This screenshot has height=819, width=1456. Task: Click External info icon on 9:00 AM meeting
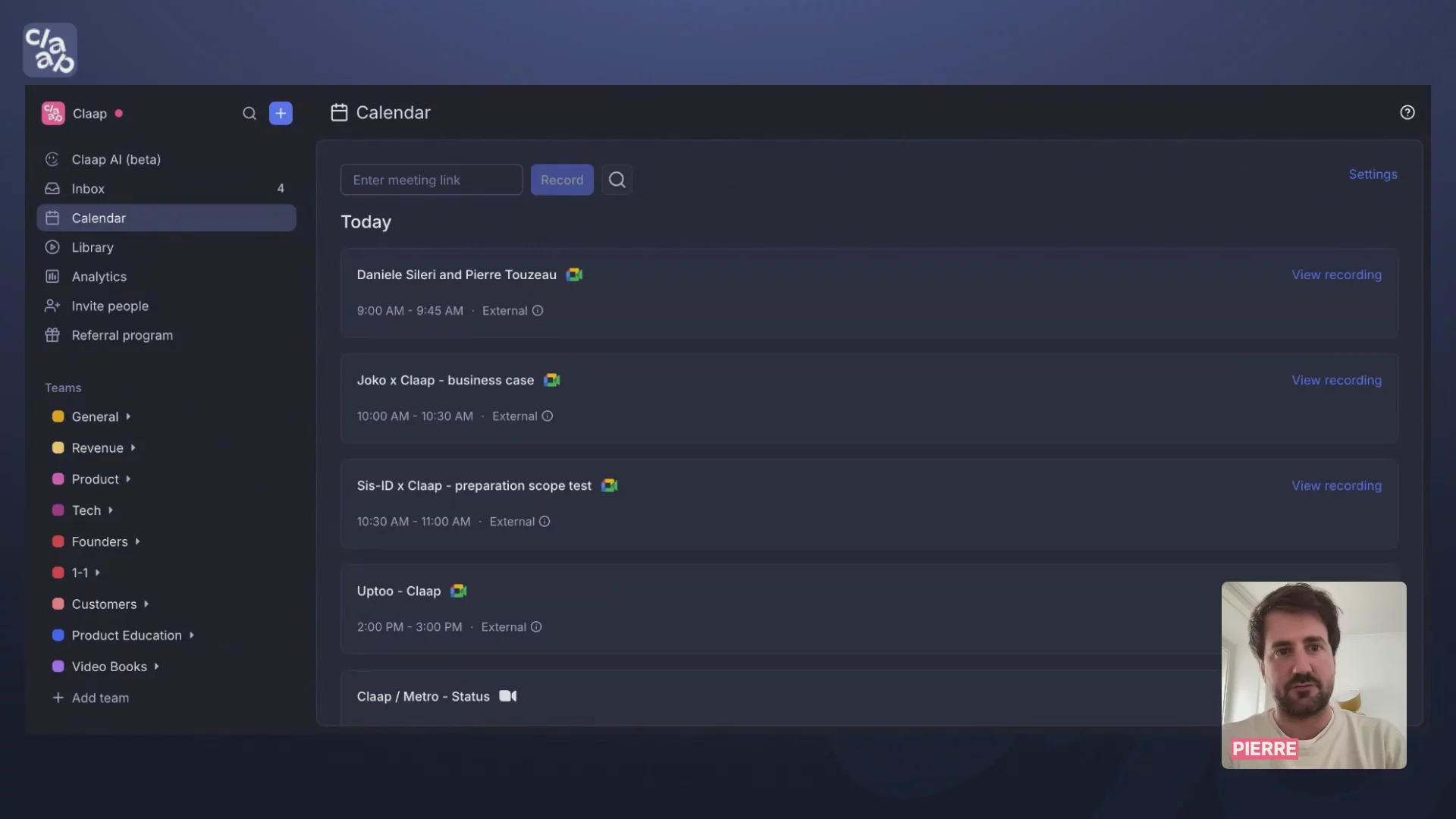(x=538, y=311)
